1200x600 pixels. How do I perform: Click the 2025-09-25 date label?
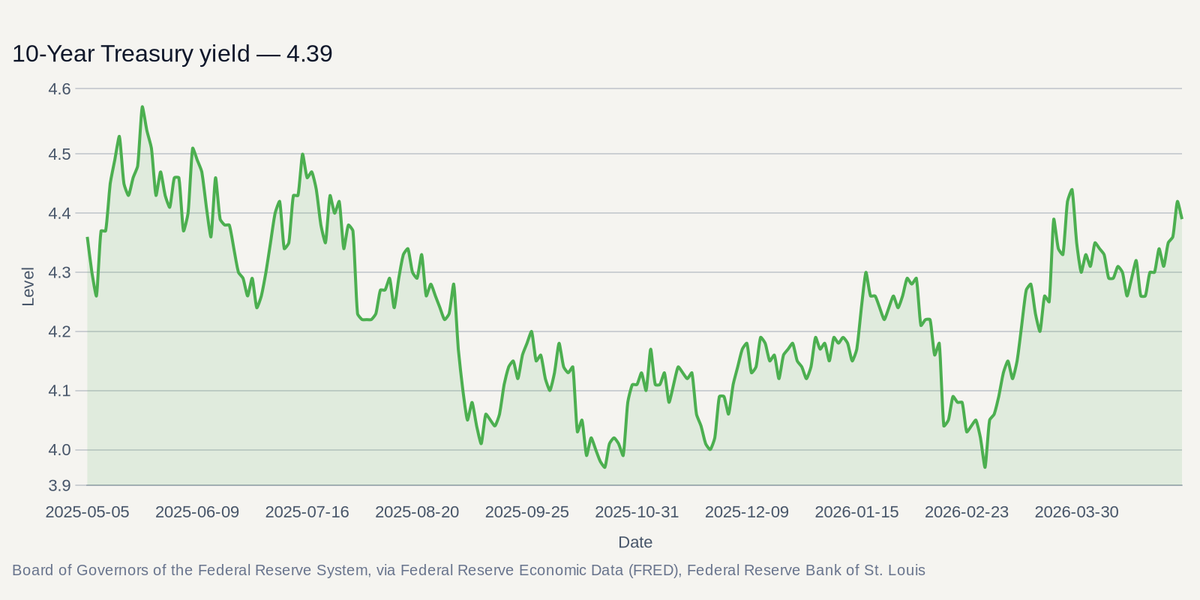pyautogui.click(x=527, y=512)
